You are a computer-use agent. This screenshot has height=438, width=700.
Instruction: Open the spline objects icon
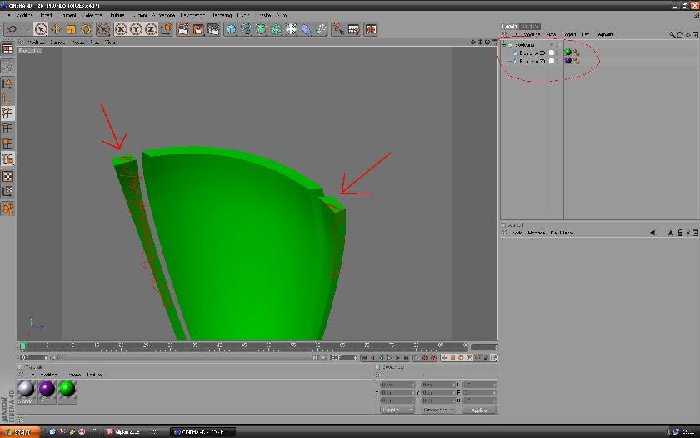pyautogui.click(x=246, y=29)
